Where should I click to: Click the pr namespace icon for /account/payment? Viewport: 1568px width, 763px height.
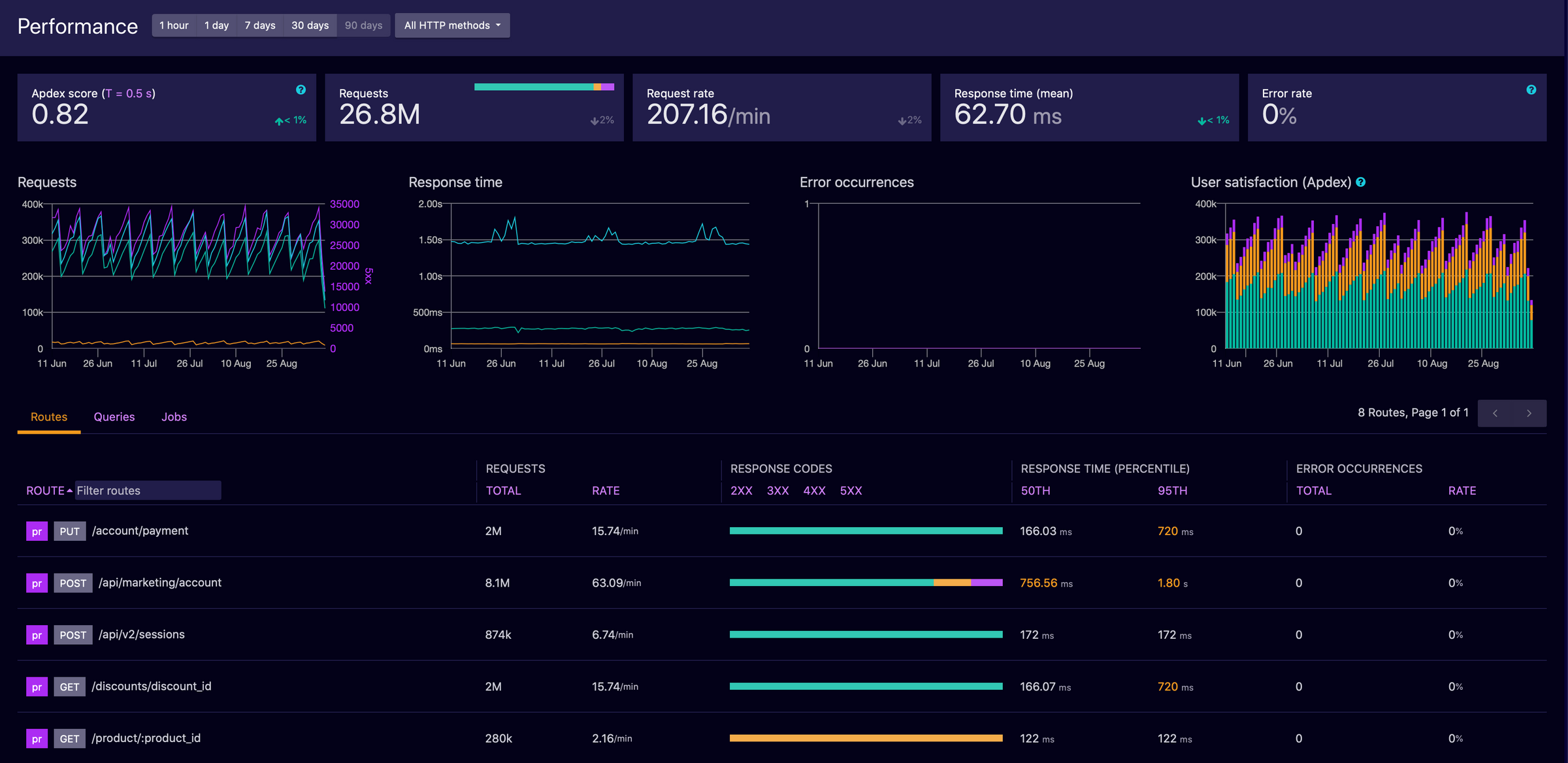[x=37, y=531]
